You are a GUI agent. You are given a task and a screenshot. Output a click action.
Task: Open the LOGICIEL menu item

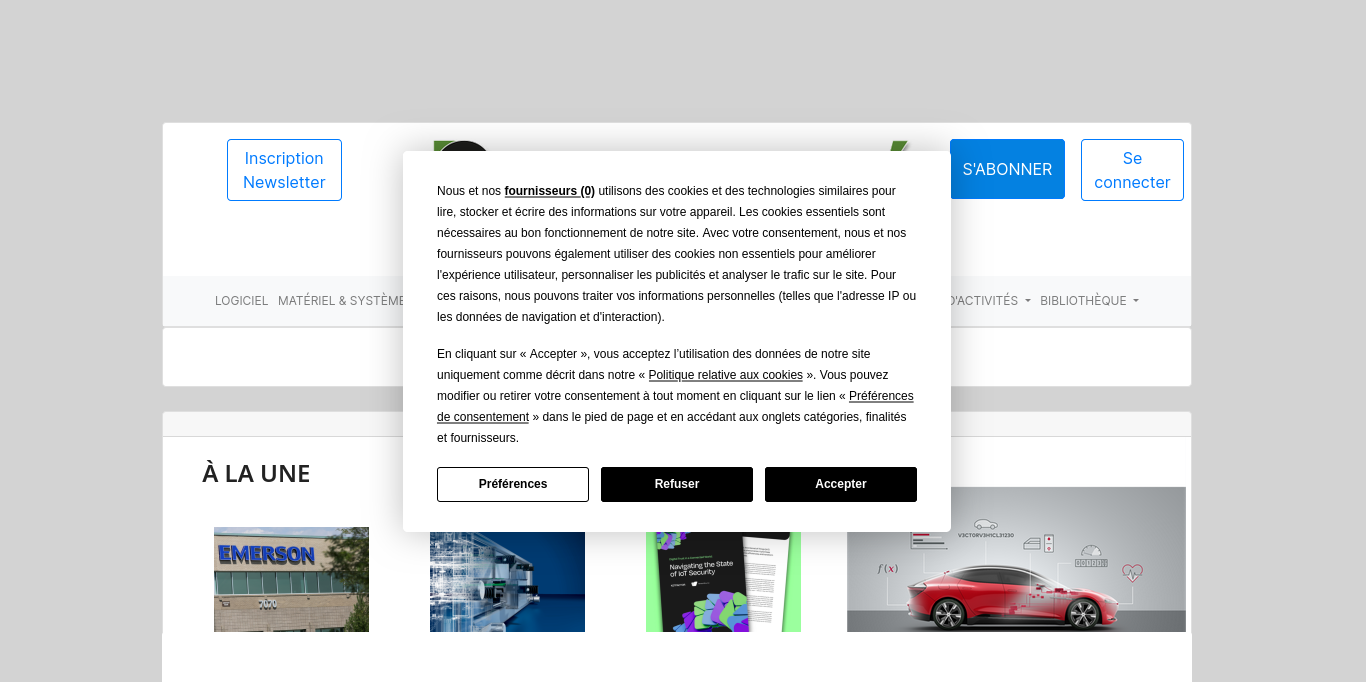(x=241, y=301)
